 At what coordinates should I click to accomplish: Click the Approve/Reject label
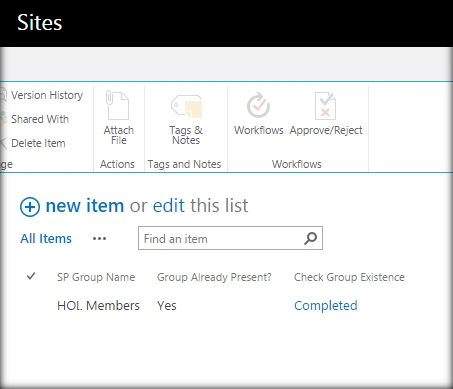click(326, 130)
